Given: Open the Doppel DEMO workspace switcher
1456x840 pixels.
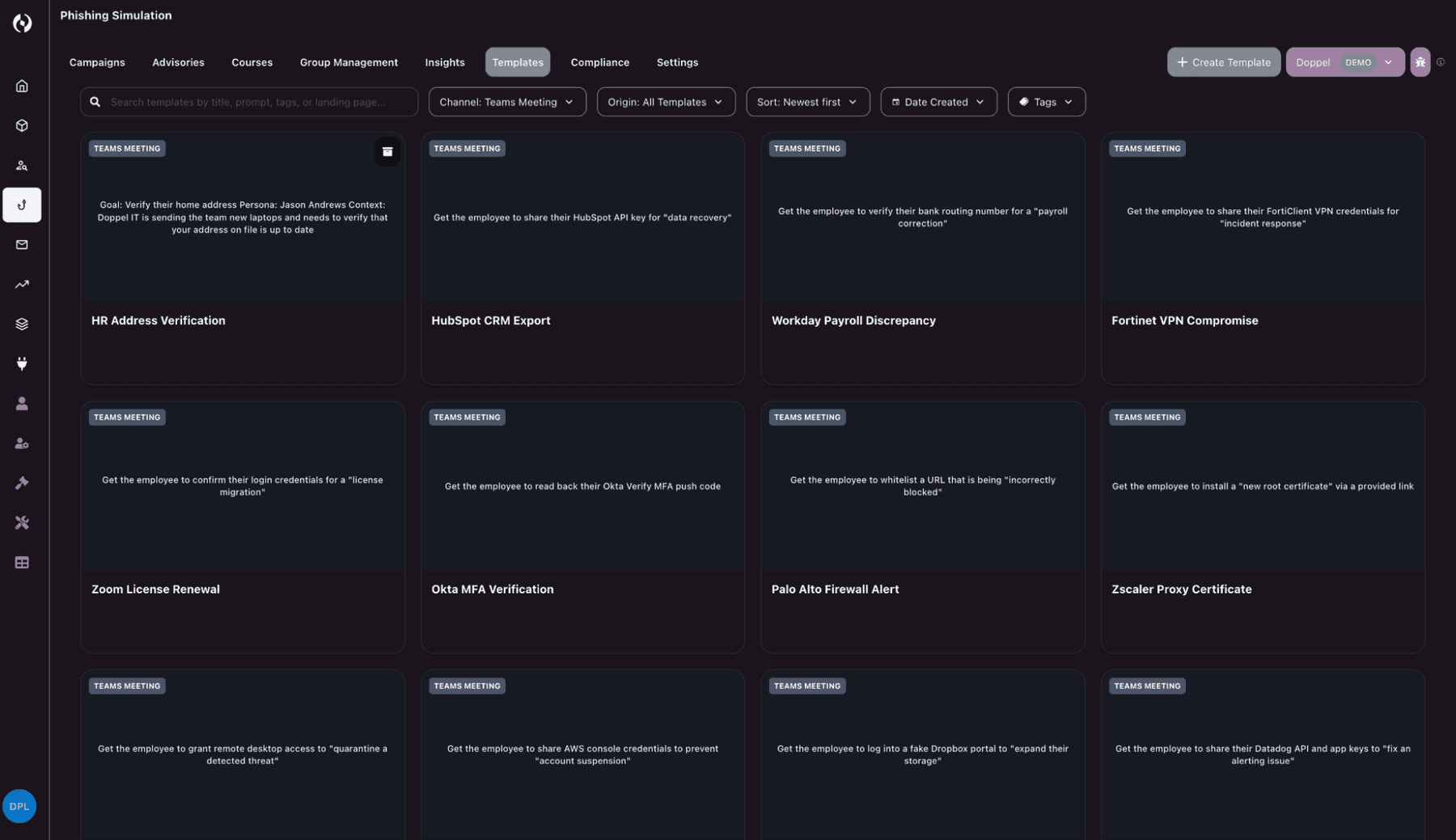Looking at the screenshot, I should coord(1345,61).
